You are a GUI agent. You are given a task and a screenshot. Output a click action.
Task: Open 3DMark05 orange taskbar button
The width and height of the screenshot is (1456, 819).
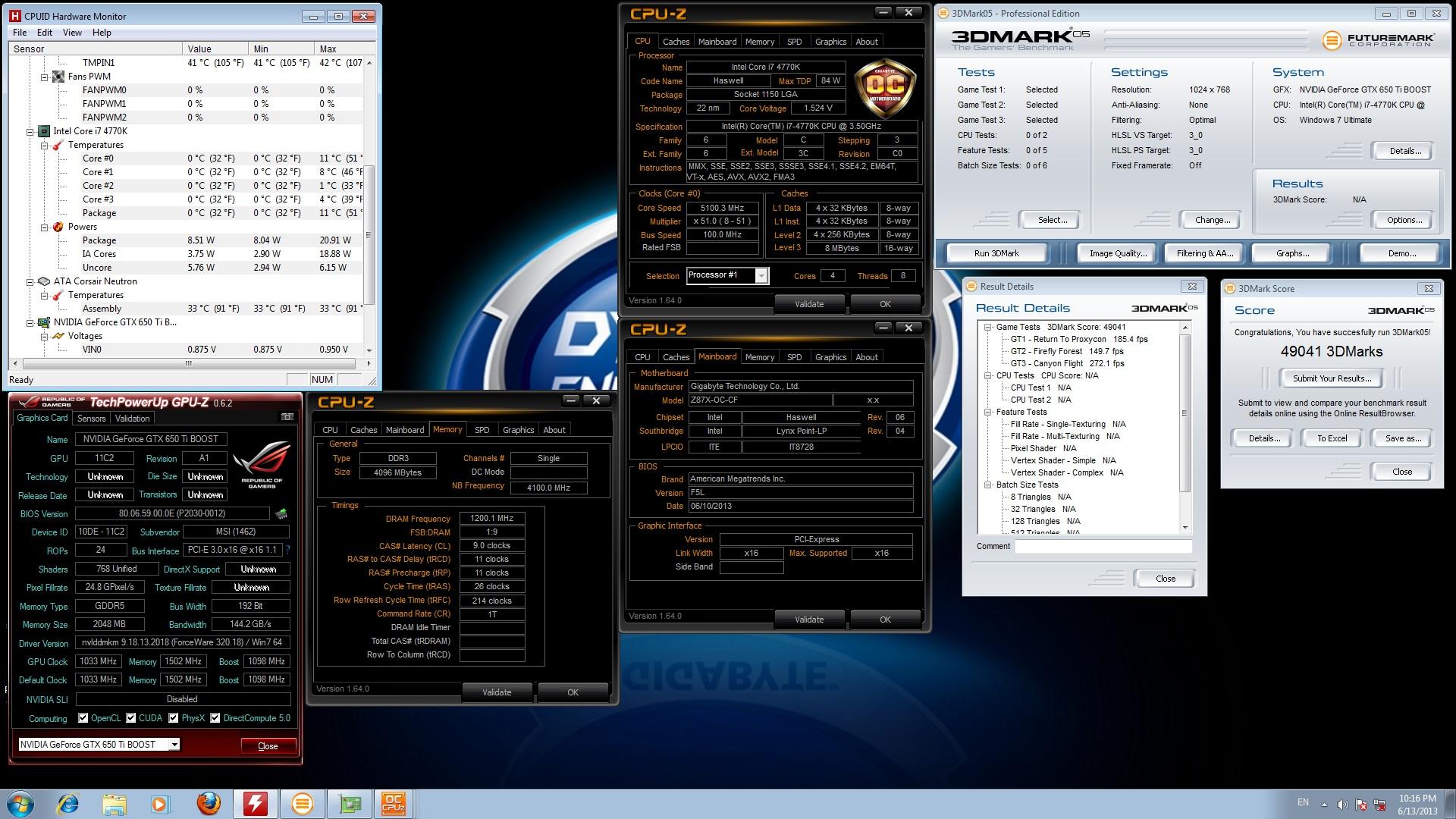tap(302, 803)
